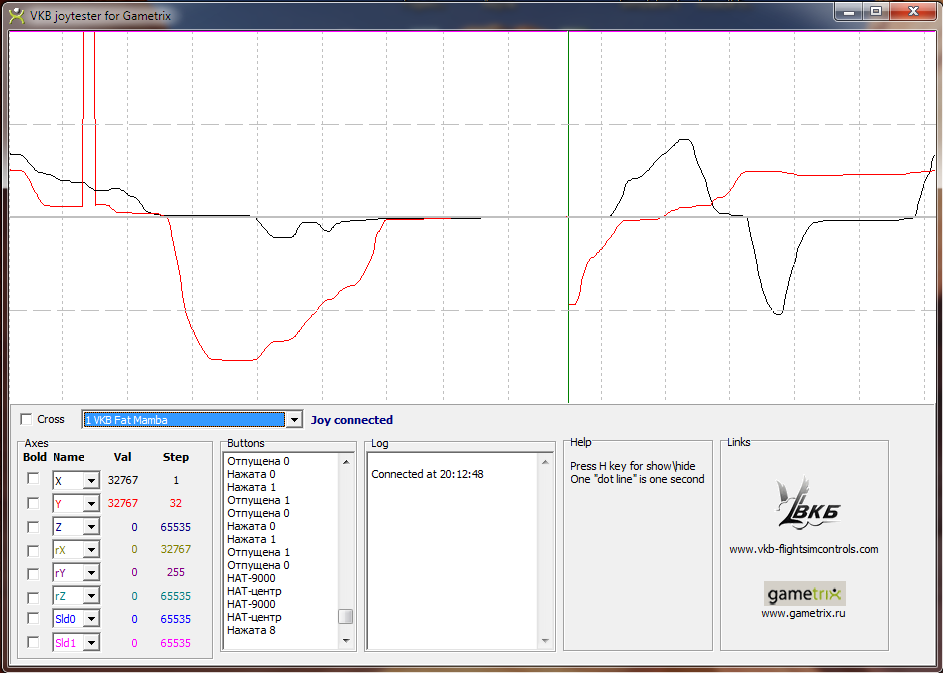943x673 pixels.
Task: Click 'Connected at 20:12:48' log entry
Action: coord(427,474)
